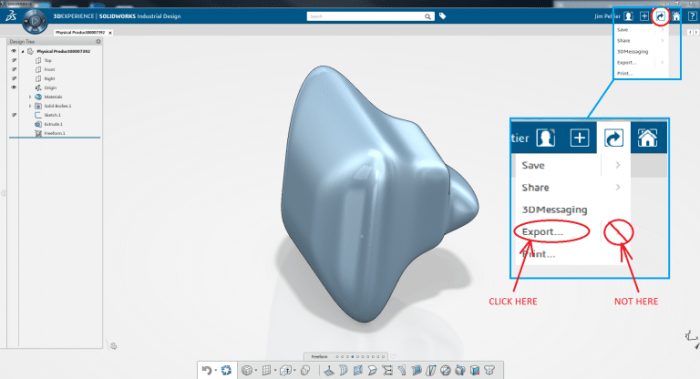The image size is (700, 379).
Task: Click the grid icon in bottom toolbar
Action: (x=266, y=370)
